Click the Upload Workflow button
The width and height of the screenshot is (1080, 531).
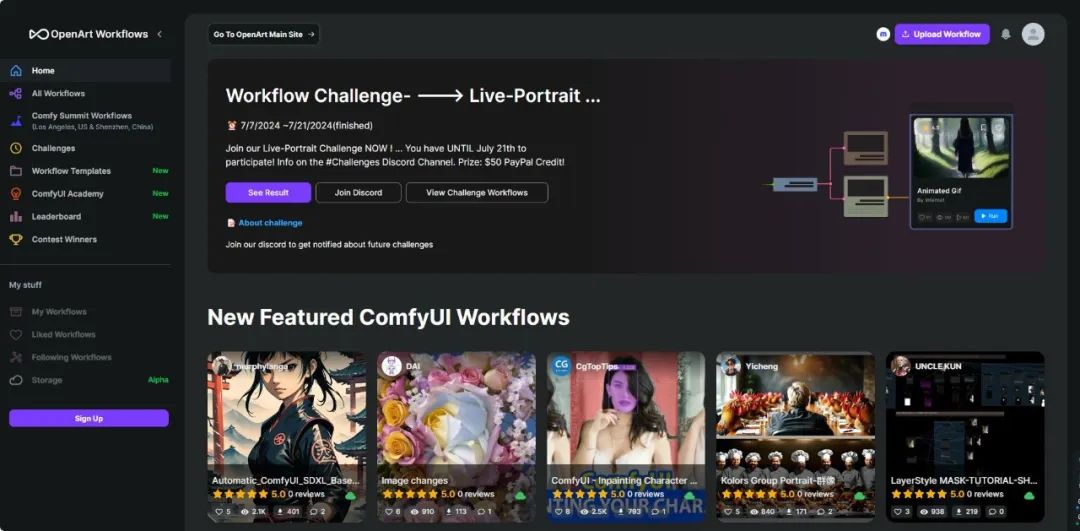(x=942, y=34)
